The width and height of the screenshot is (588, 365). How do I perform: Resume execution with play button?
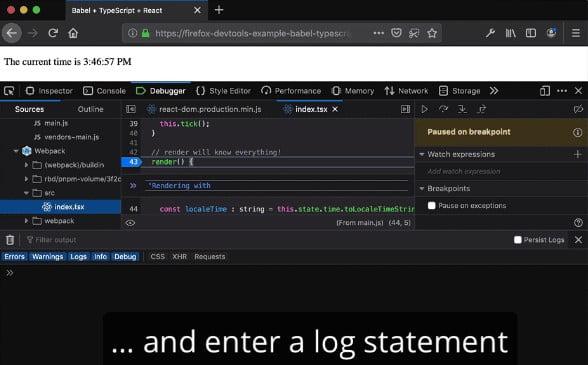[424, 109]
